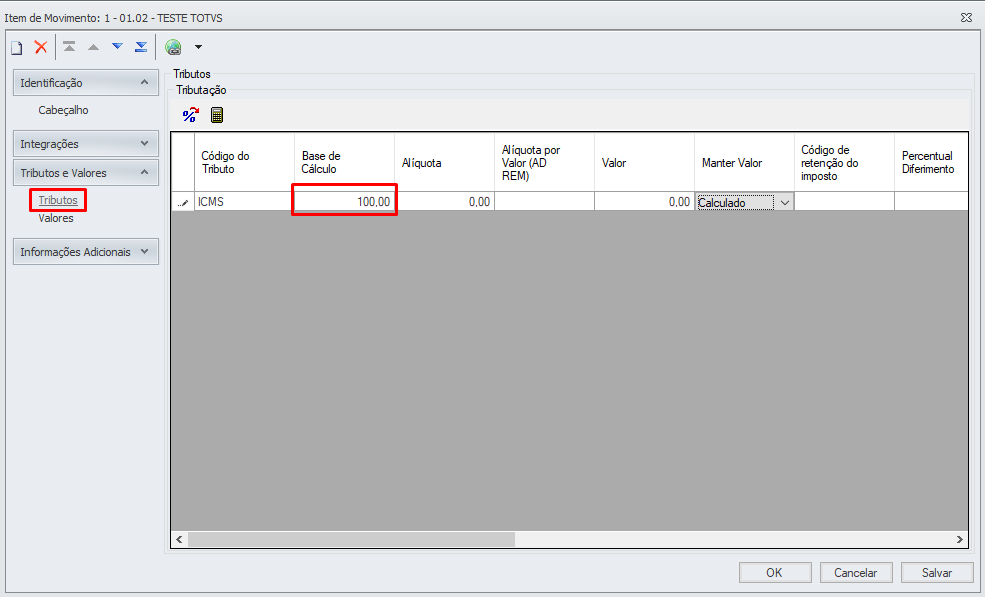This screenshot has height=597, width=985.
Task: Click the empty Alíquota por Valor cell
Action: 544,202
